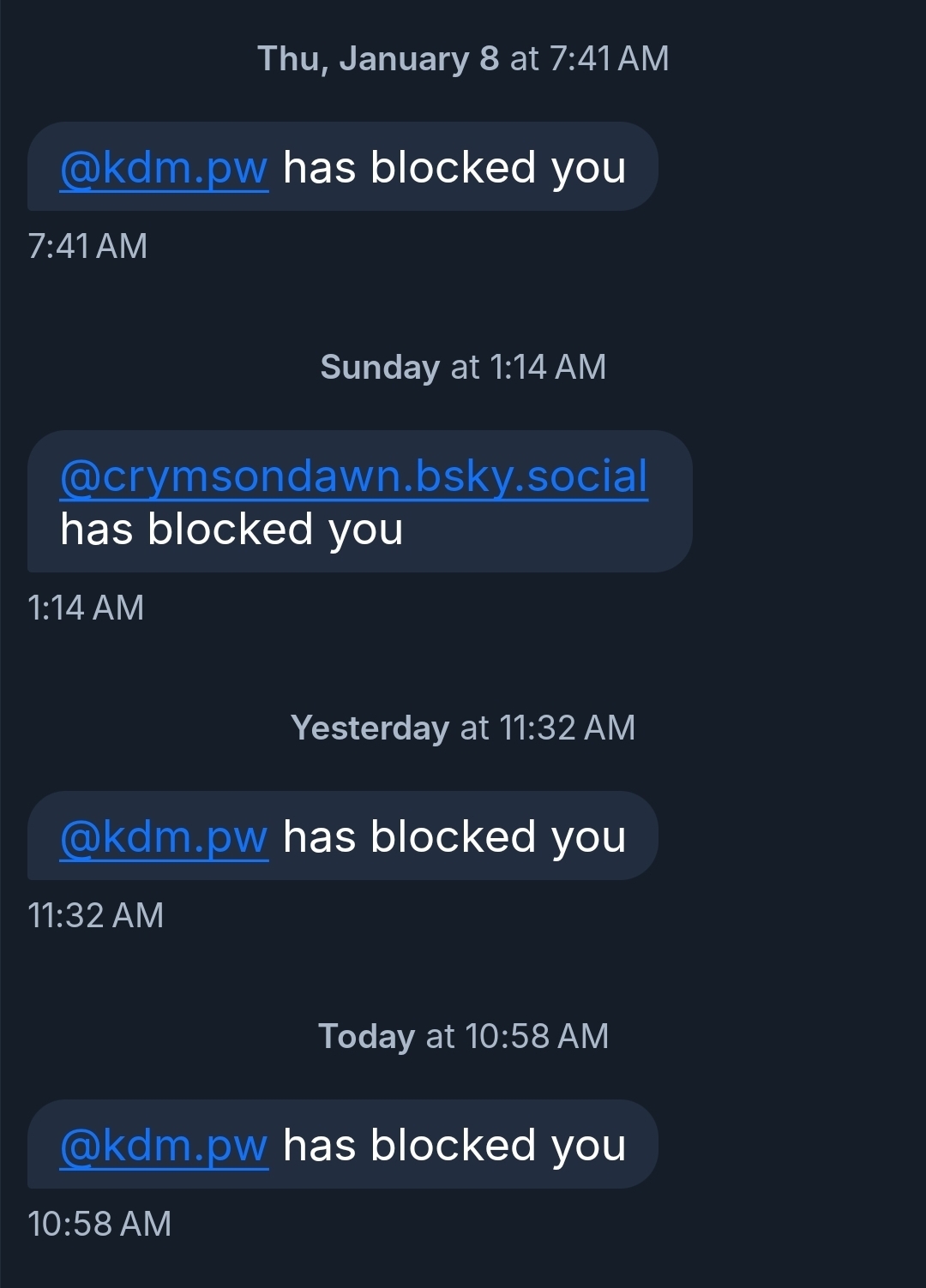Click 'at 1:14 AM' in the Sunday header
The width and height of the screenshot is (926, 1288).
click(528, 367)
